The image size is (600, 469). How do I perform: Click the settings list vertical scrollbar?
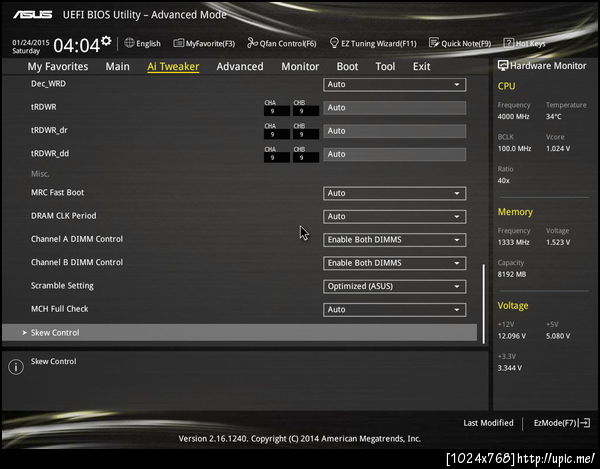484,304
